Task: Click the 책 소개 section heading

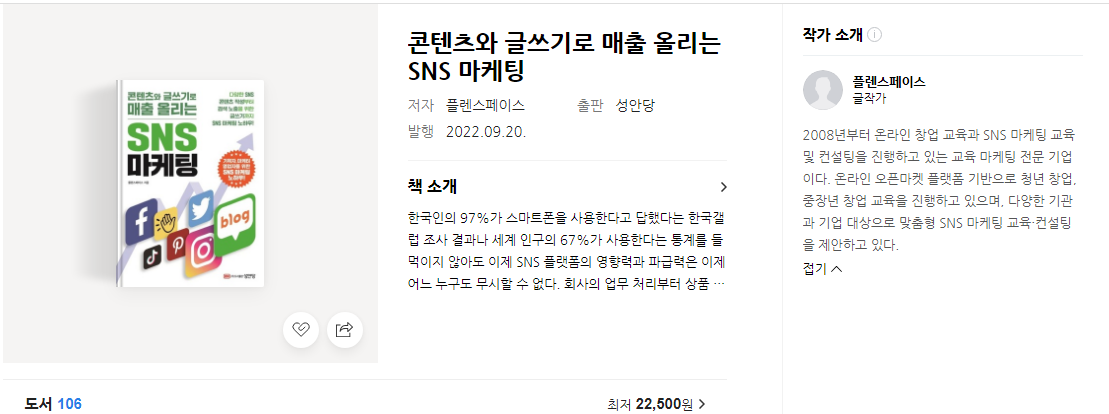Action: [432, 187]
